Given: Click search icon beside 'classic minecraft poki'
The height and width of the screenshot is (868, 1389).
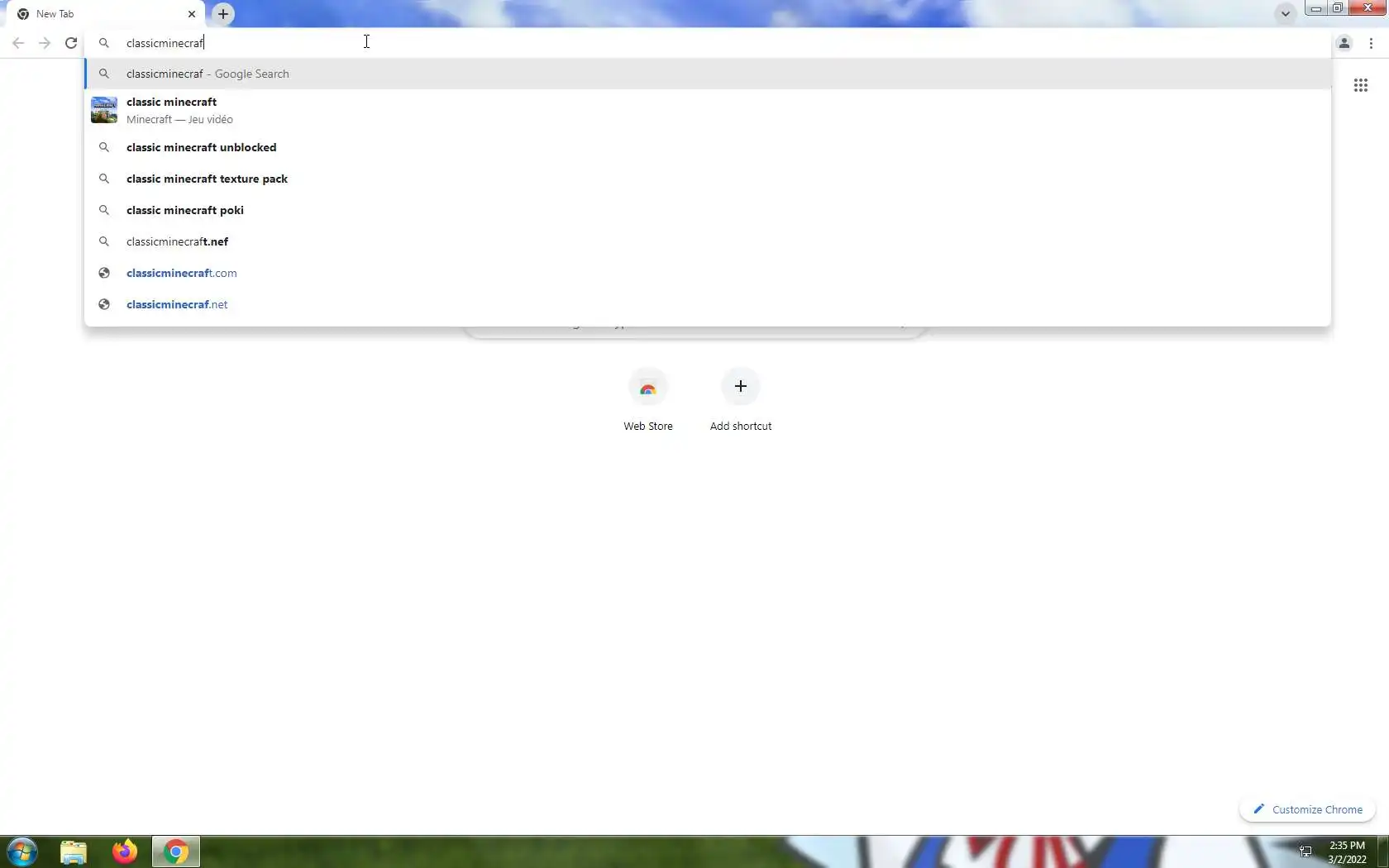Looking at the screenshot, I should (104, 210).
